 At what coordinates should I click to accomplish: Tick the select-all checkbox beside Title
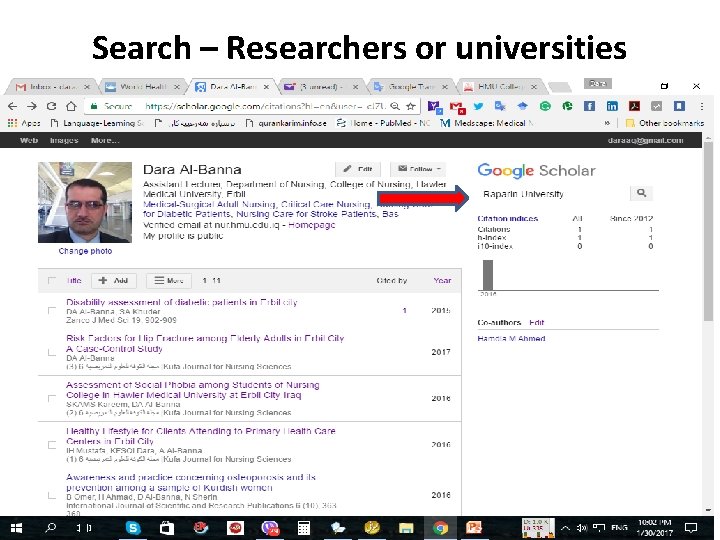51,281
